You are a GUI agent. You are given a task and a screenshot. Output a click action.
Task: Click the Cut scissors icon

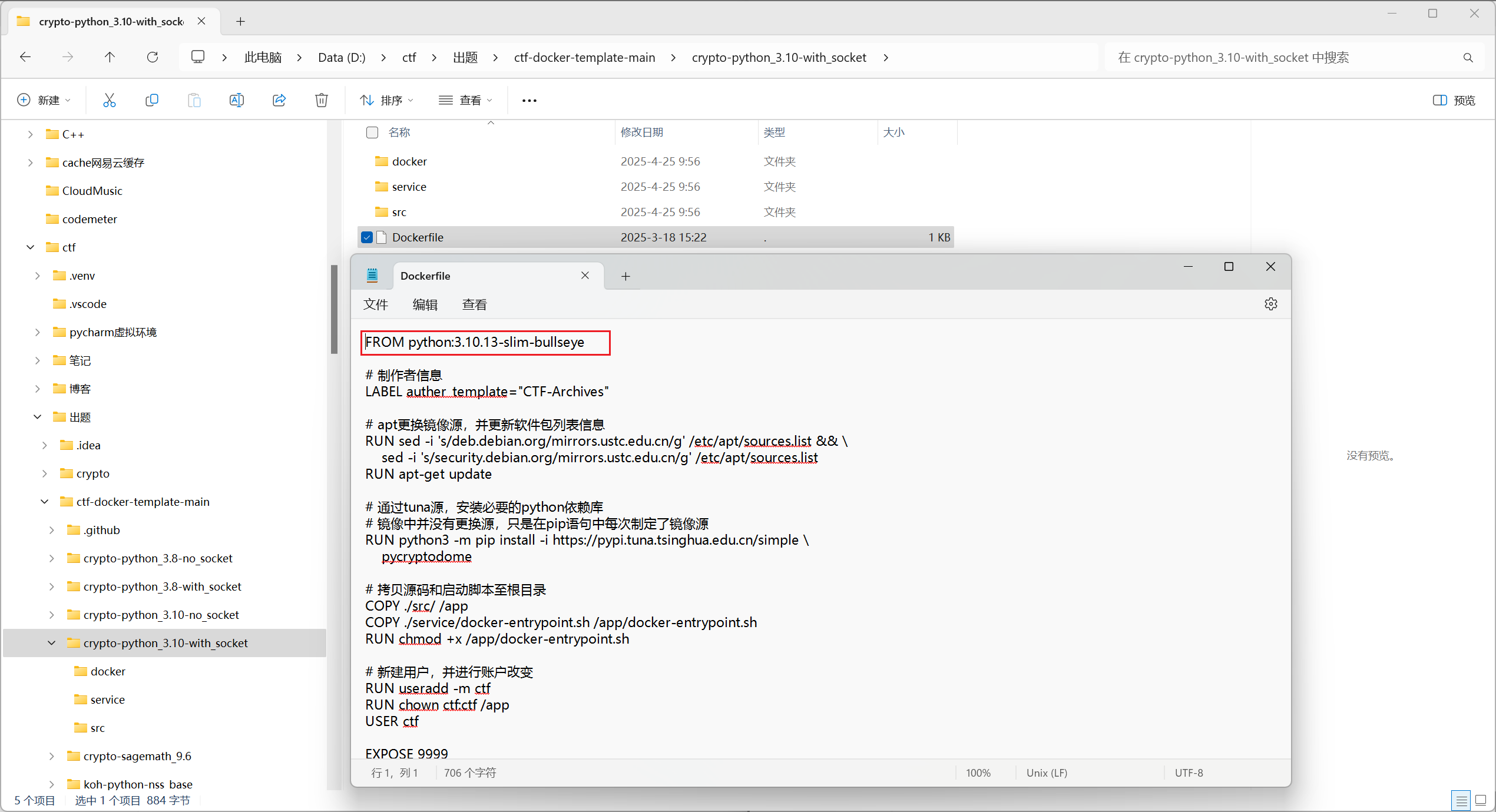pos(110,100)
